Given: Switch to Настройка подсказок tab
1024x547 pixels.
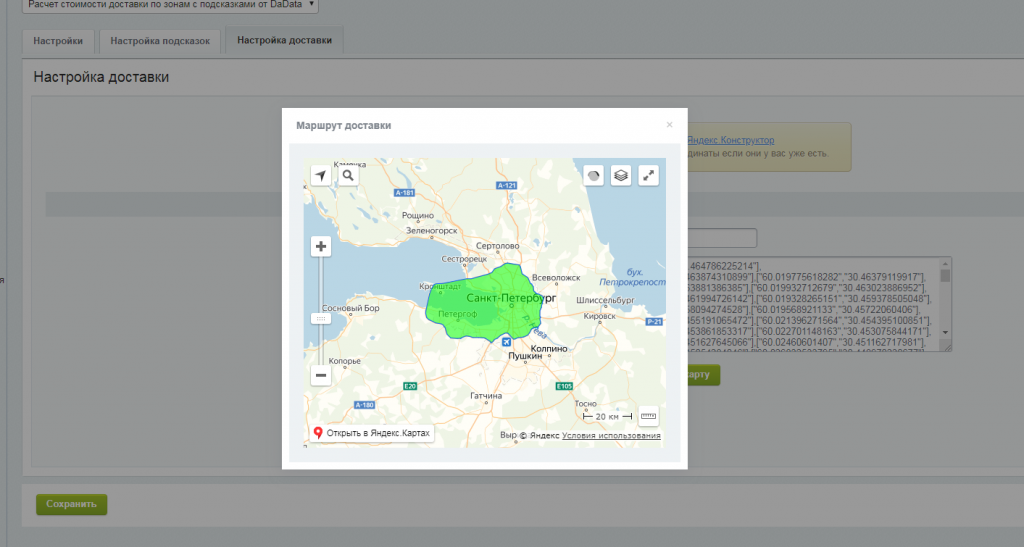Looking at the screenshot, I should tap(160, 41).
